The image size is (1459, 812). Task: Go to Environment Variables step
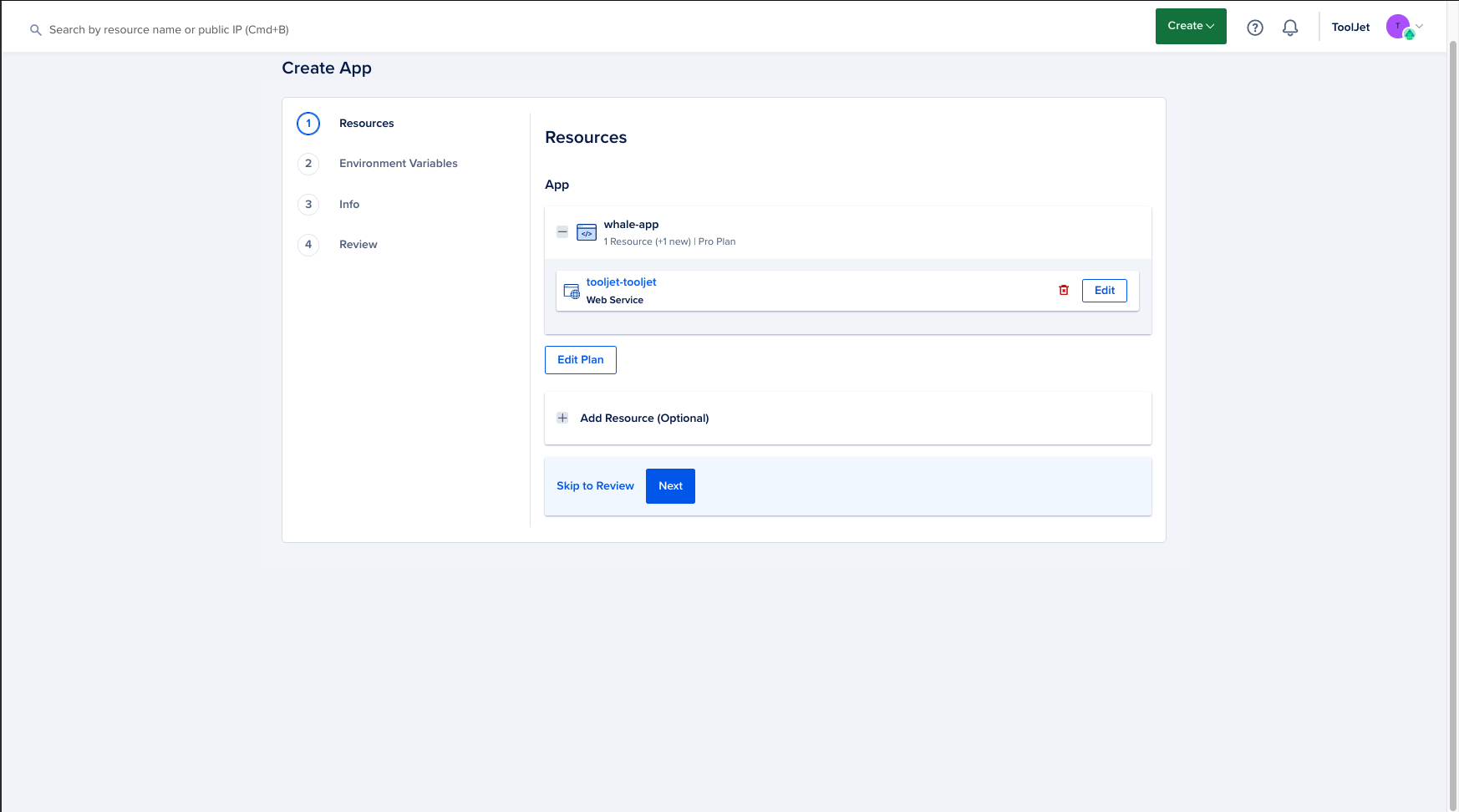(x=398, y=164)
